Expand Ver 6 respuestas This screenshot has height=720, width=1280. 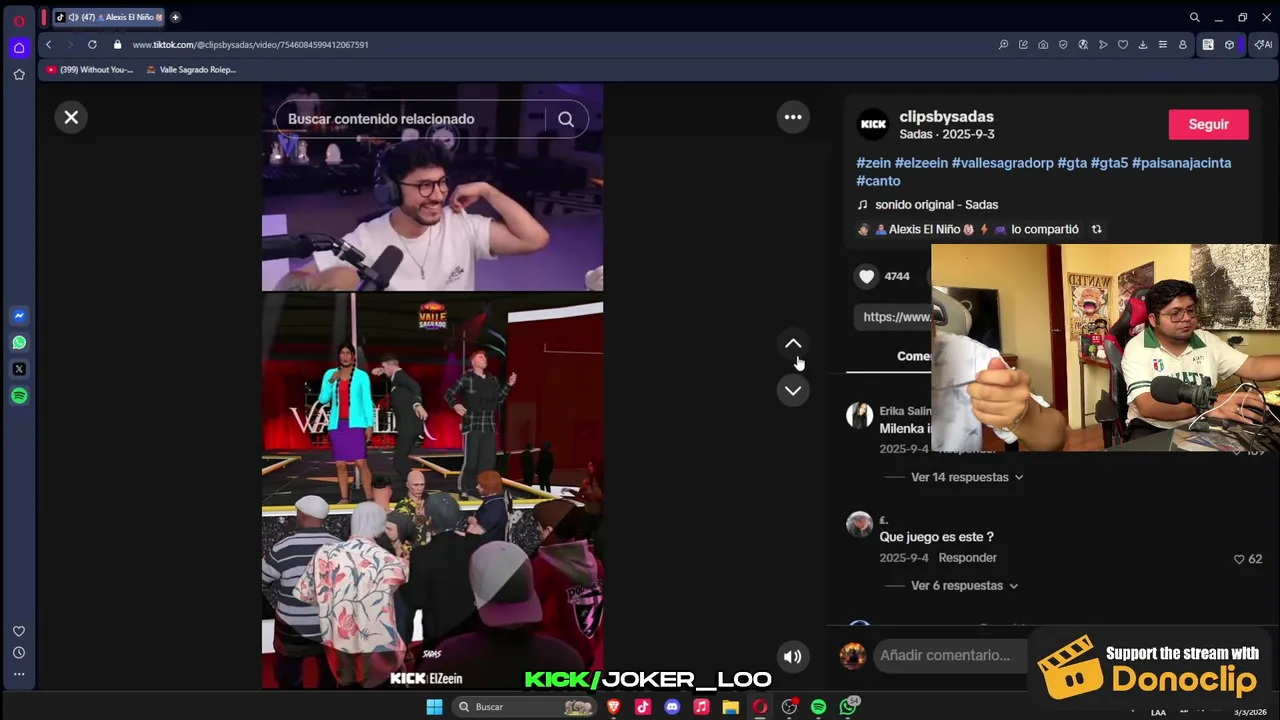point(964,586)
